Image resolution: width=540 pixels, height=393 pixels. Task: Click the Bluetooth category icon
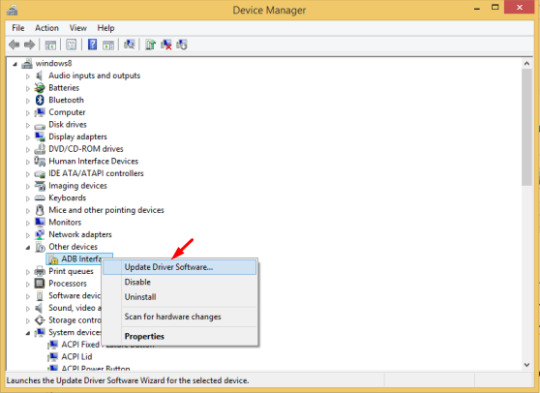click(40, 100)
